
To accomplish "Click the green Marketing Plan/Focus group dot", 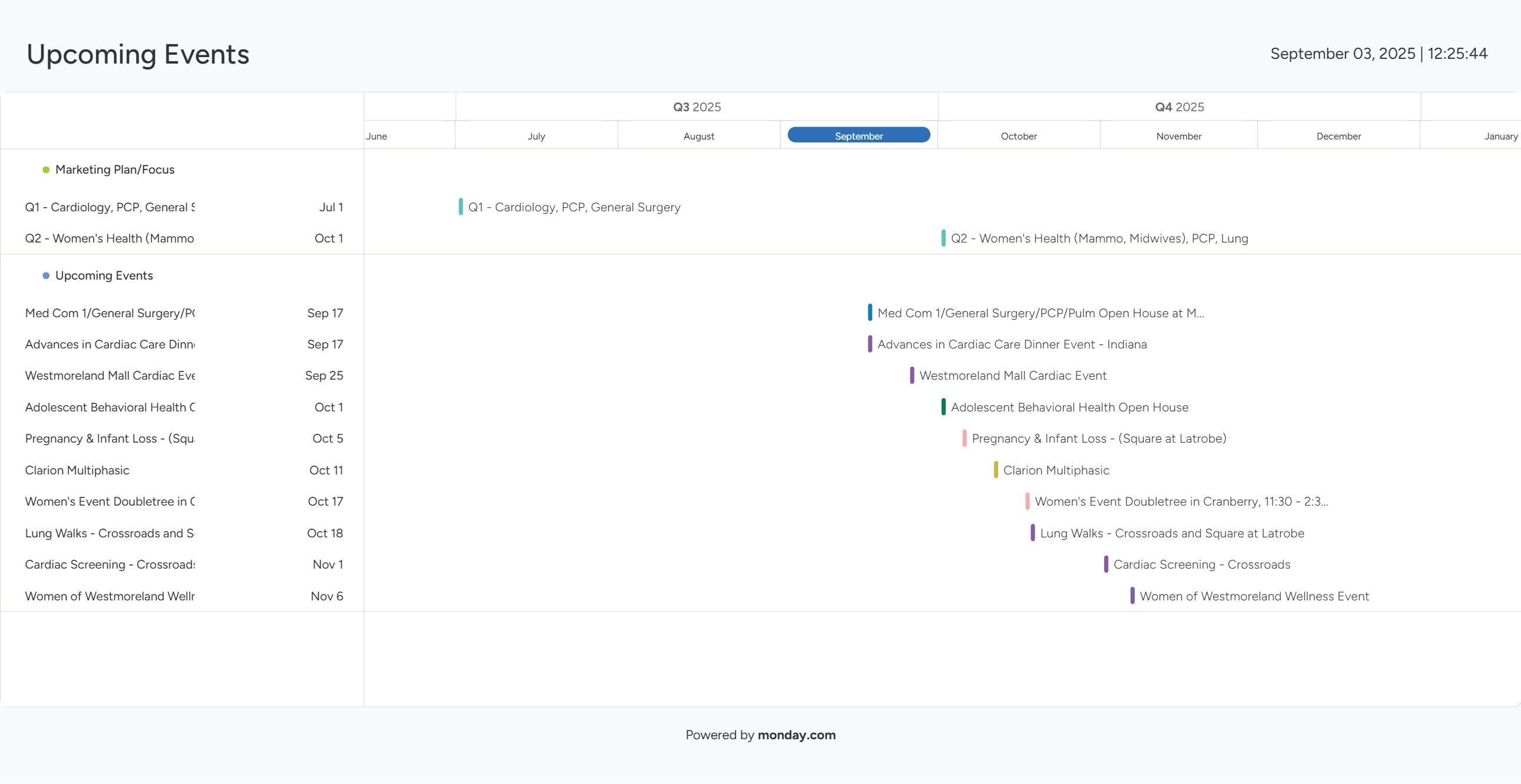I will [x=46, y=170].
